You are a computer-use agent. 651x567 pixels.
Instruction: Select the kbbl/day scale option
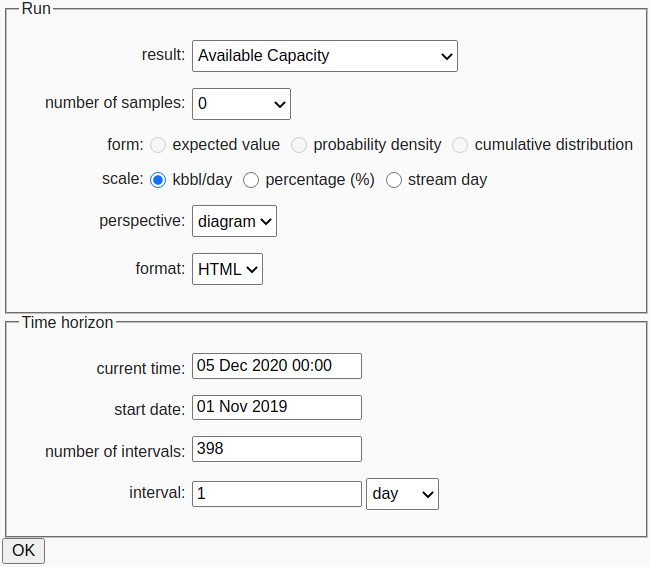158,180
